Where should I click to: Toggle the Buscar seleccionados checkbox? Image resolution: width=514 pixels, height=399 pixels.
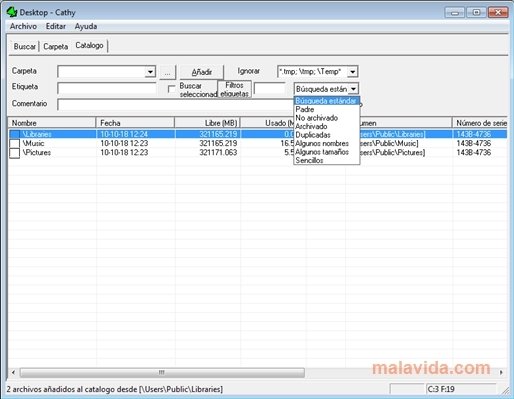pyautogui.click(x=171, y=89)
